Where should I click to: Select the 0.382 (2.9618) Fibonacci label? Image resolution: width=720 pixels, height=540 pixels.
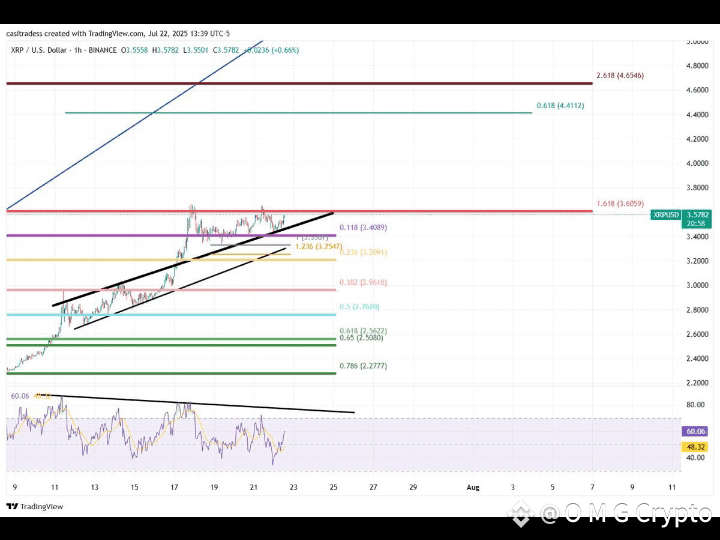point(363,282)
